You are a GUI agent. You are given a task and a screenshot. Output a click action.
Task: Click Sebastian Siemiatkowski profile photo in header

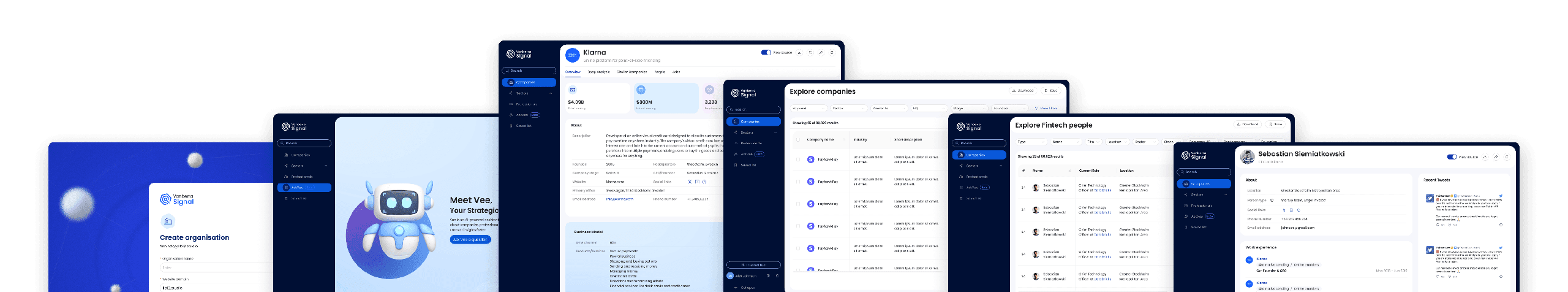pos(1248,156)
